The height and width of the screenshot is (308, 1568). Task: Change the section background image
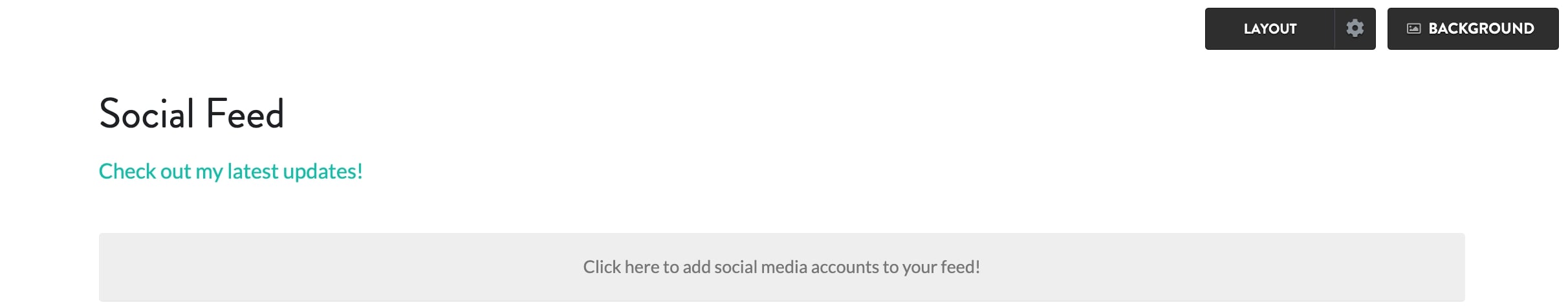pos(1473,28)
